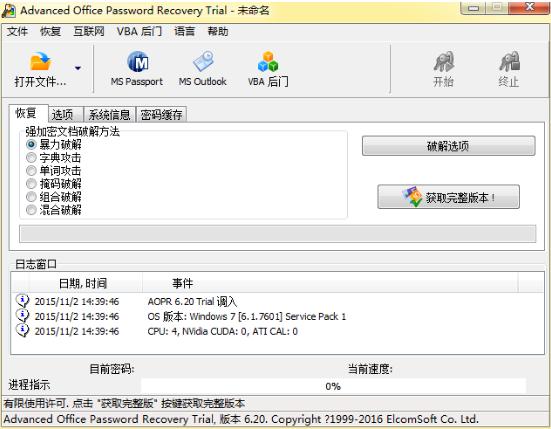551x429 pixels.
Task: Open the VBA 后门 menu
Action: [x=139, y=32]
